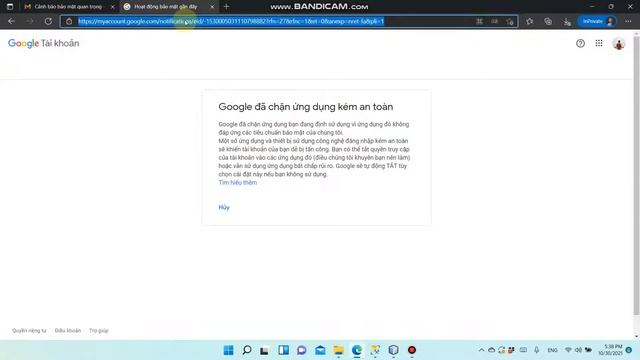View site information lock icon in address bar

click(x=69, y=21)
